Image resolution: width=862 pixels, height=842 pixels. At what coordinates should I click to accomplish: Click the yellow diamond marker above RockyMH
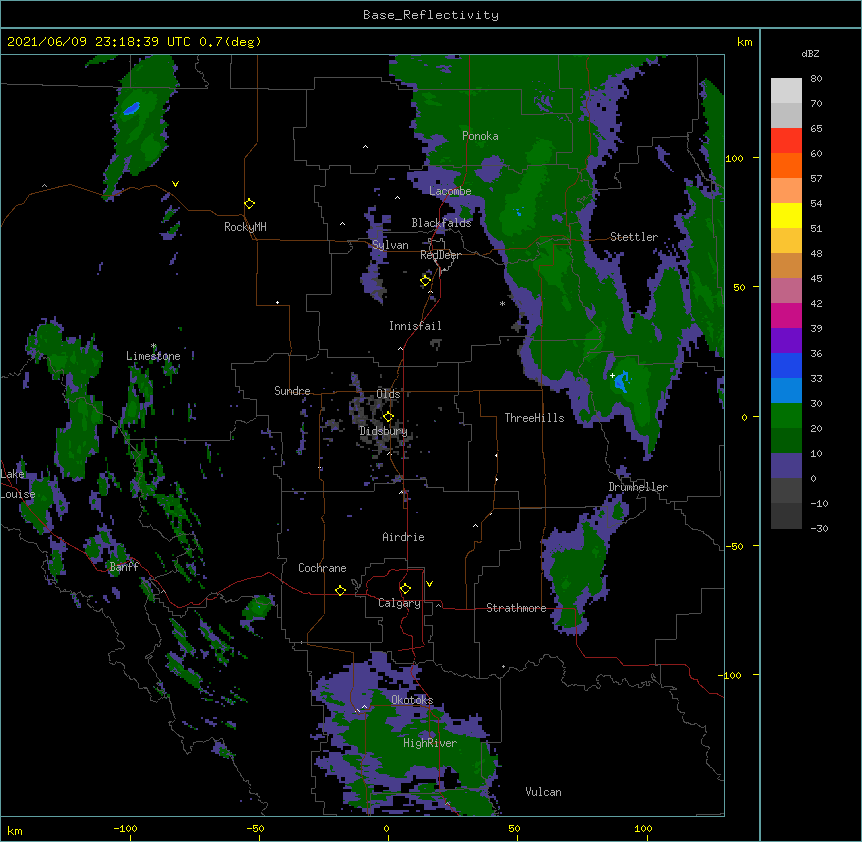(x=250, y=203)
